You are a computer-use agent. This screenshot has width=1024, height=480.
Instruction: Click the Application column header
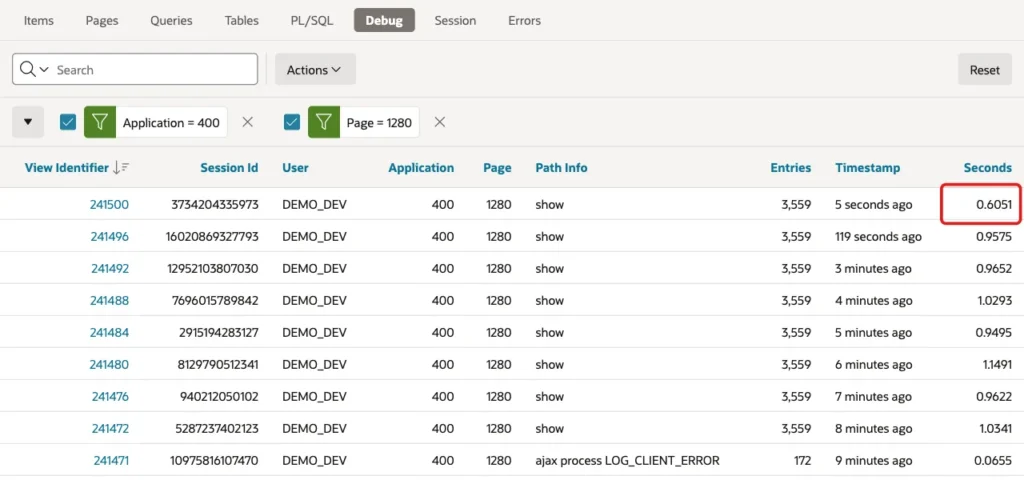point(421,168)
